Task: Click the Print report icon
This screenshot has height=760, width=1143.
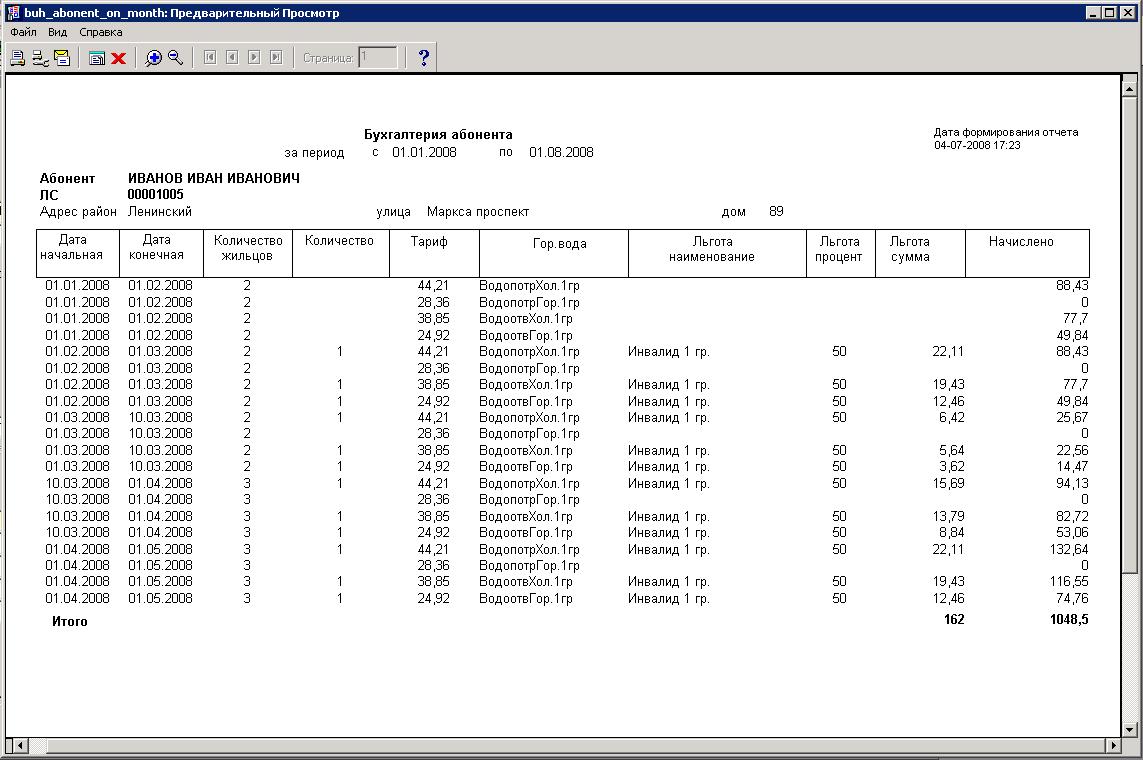Action: (17, 58)
